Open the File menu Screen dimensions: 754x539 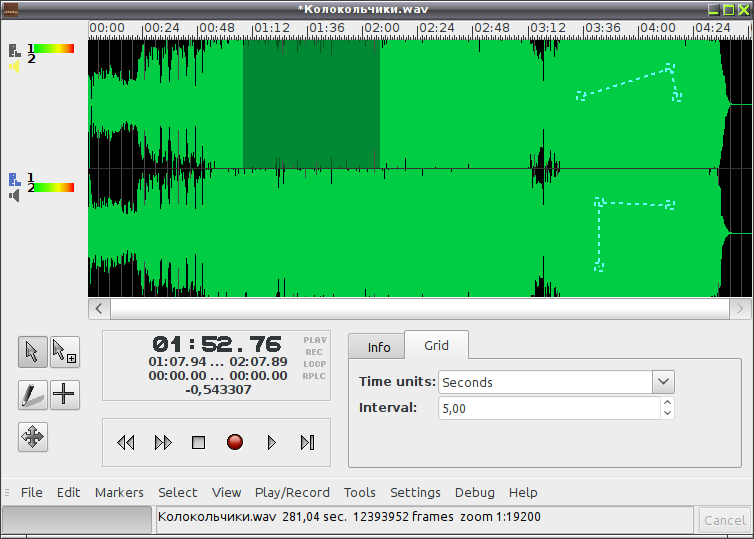point(32,492)
